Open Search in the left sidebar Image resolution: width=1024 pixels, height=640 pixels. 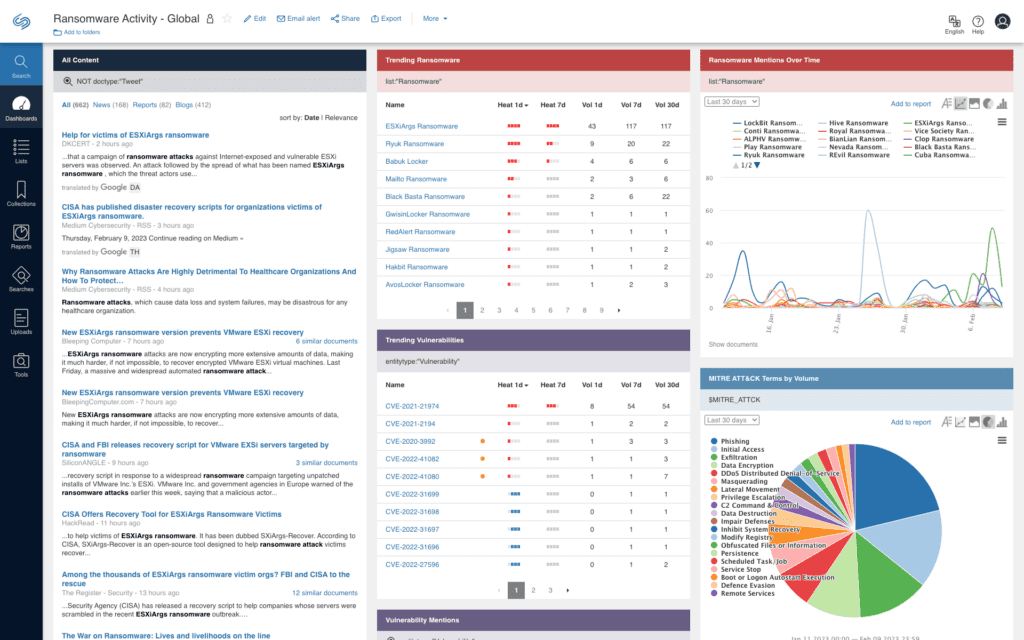coord(21,65)
